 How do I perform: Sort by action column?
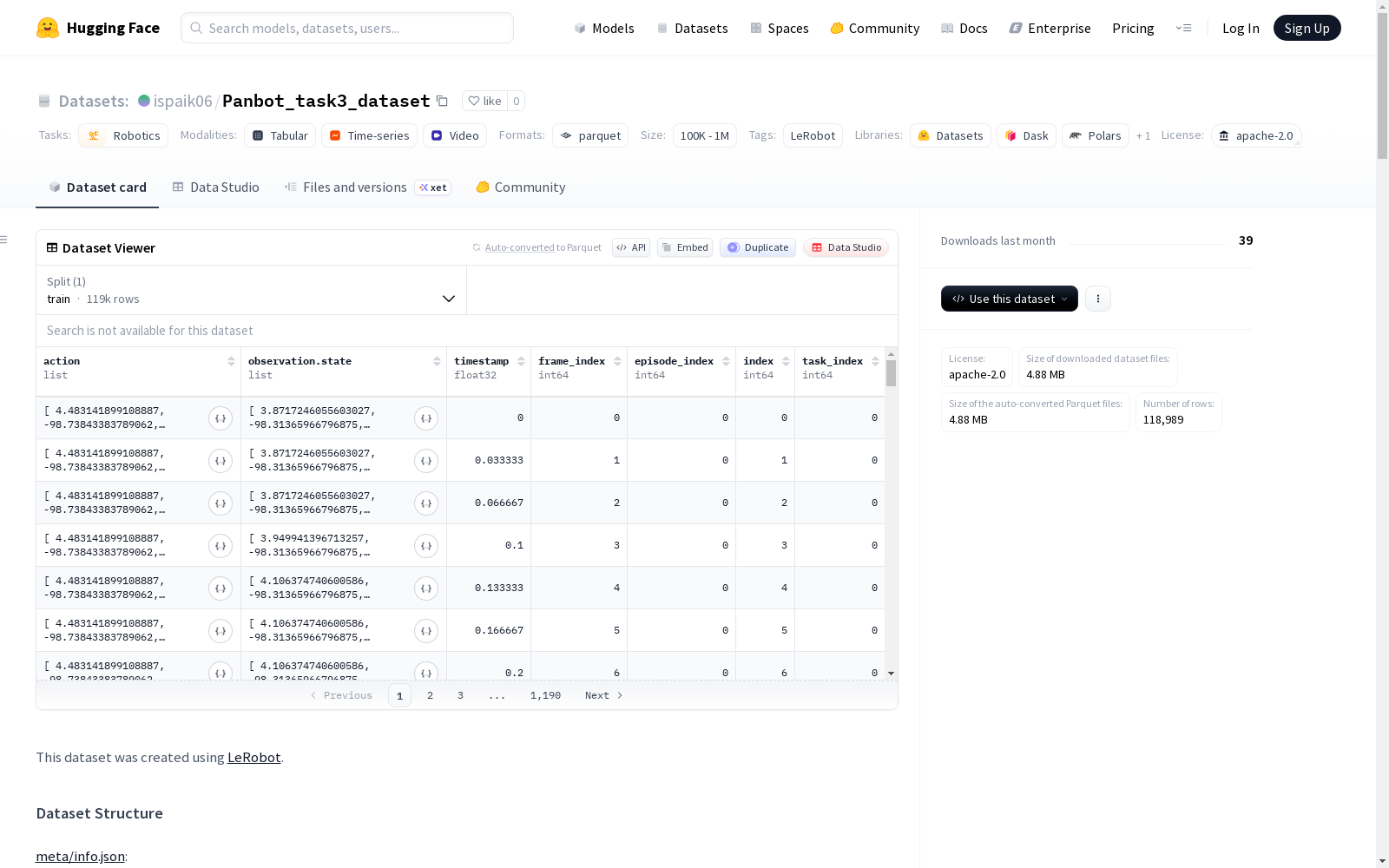click(x=231, y=361)
